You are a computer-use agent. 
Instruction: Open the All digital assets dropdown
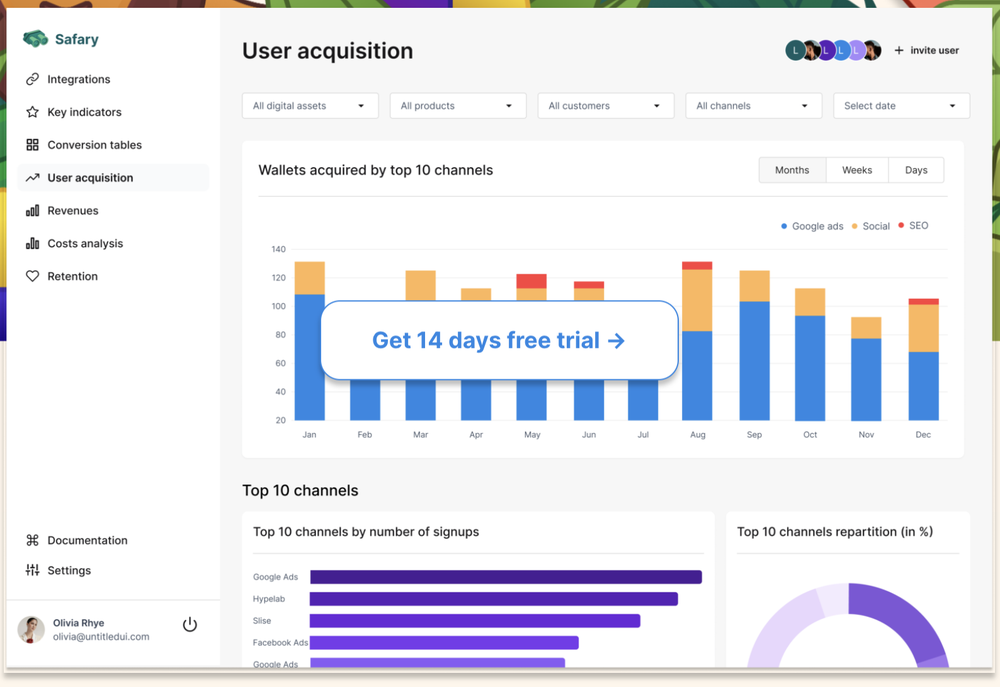[x=310, y=106]
